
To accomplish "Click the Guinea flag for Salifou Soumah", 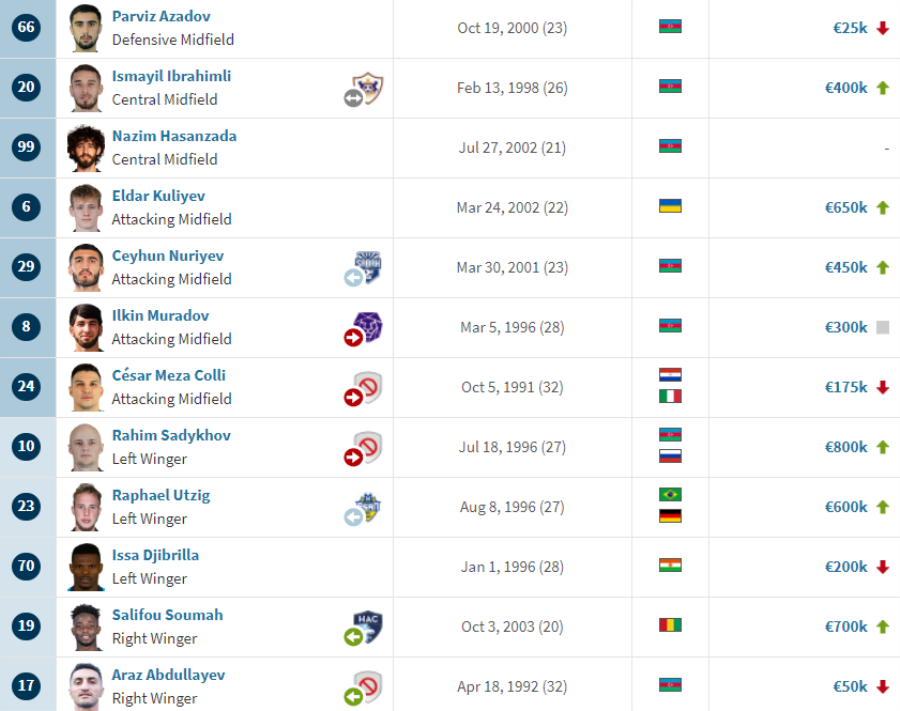I will pyautogui.click(x=670, y=625).
